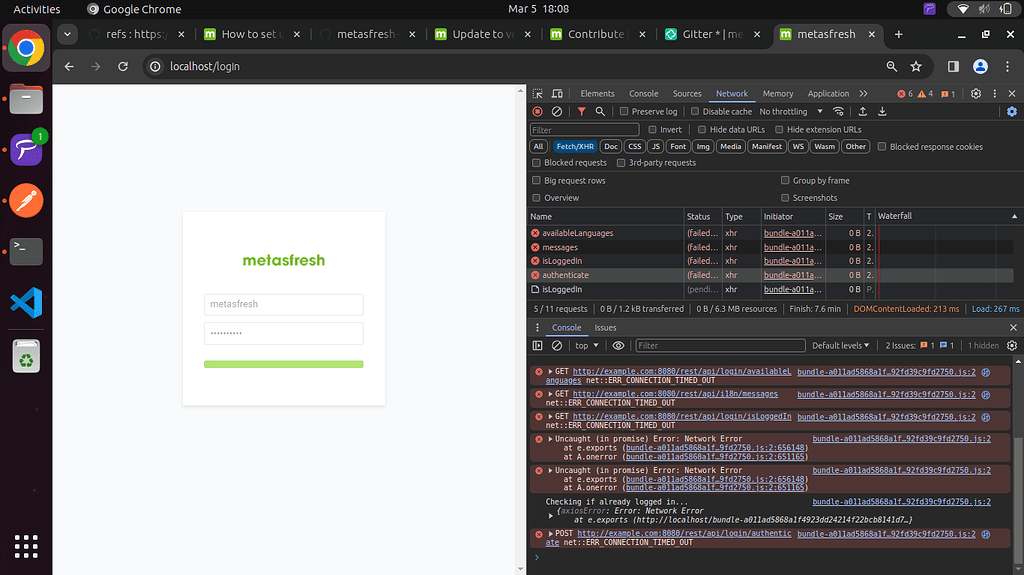
Task: Clear the network log
Action: pyautogui.click(x=557, y=112)
